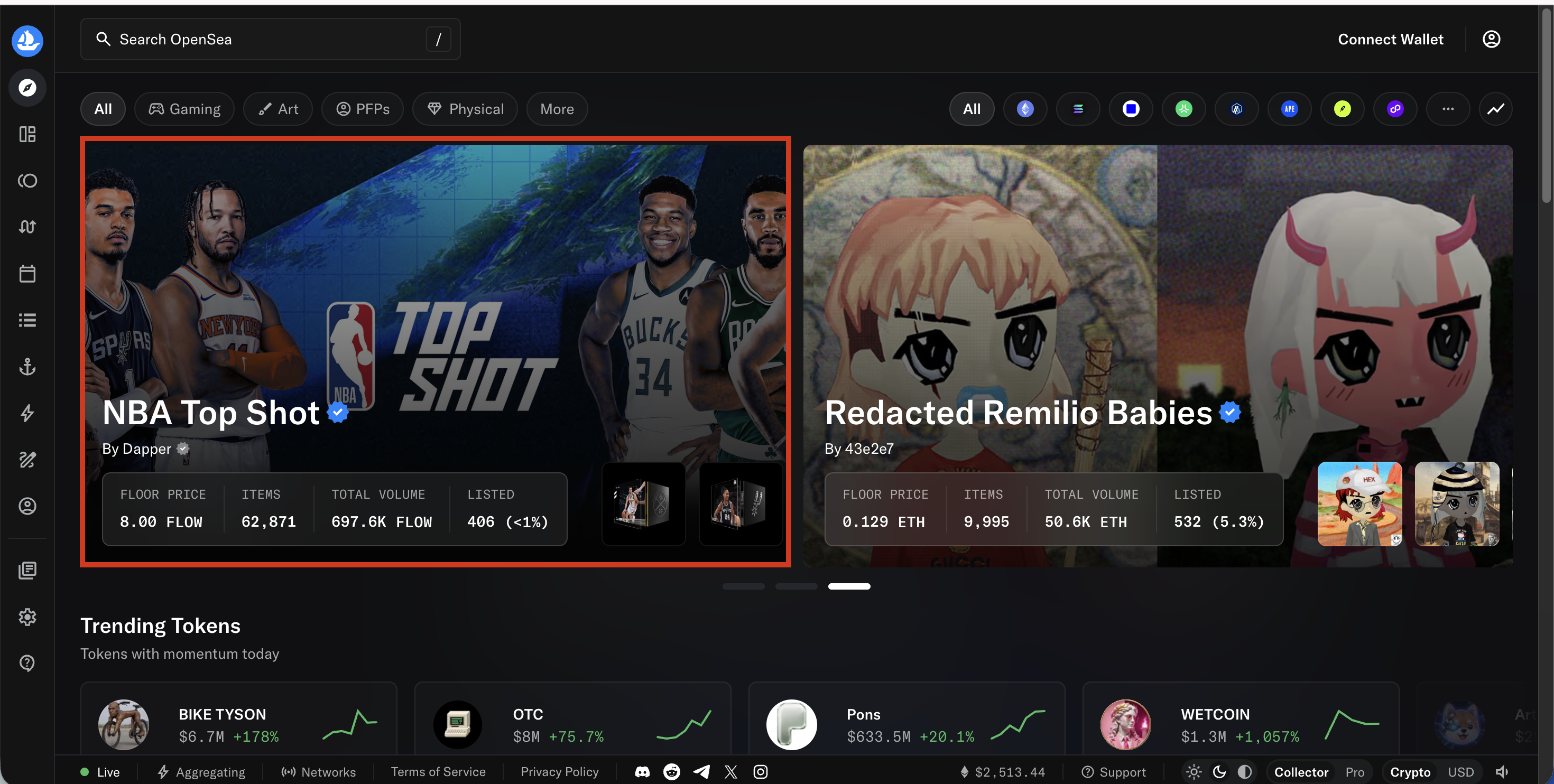Viewport: 1554px width, 784px height.
Task: Filter by the yellow-green feather chain icon
Action: [1342, 109]
